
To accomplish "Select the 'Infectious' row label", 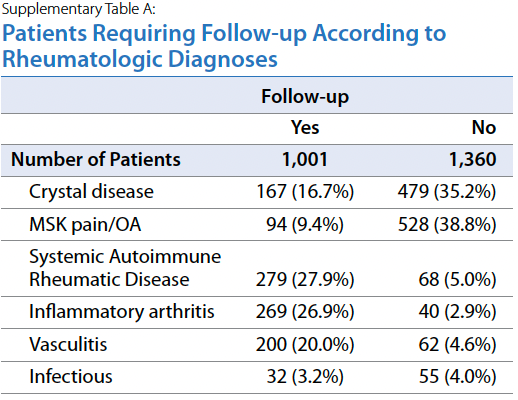I will 71,377.
